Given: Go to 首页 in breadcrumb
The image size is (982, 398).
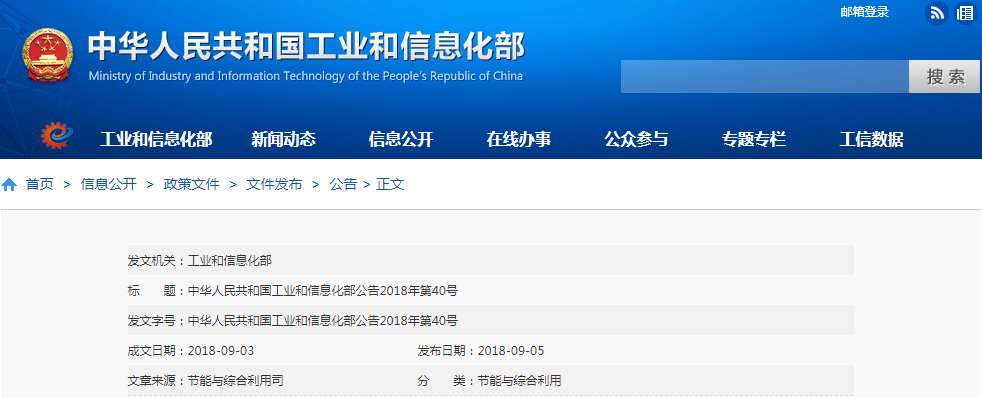Looking at the screenshot, I should tap(39, 184).
